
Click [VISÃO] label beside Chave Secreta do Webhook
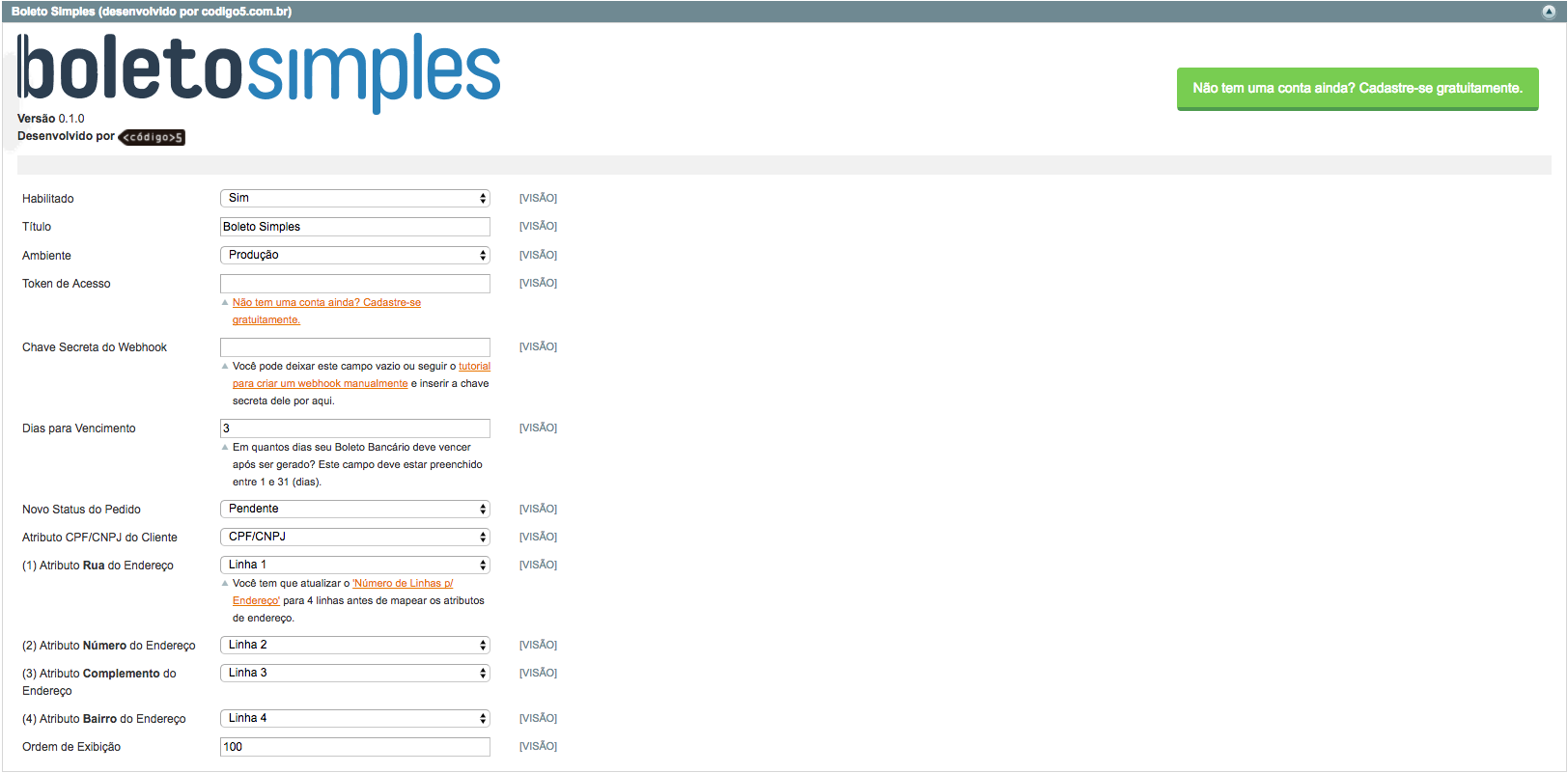pos(538,346)
